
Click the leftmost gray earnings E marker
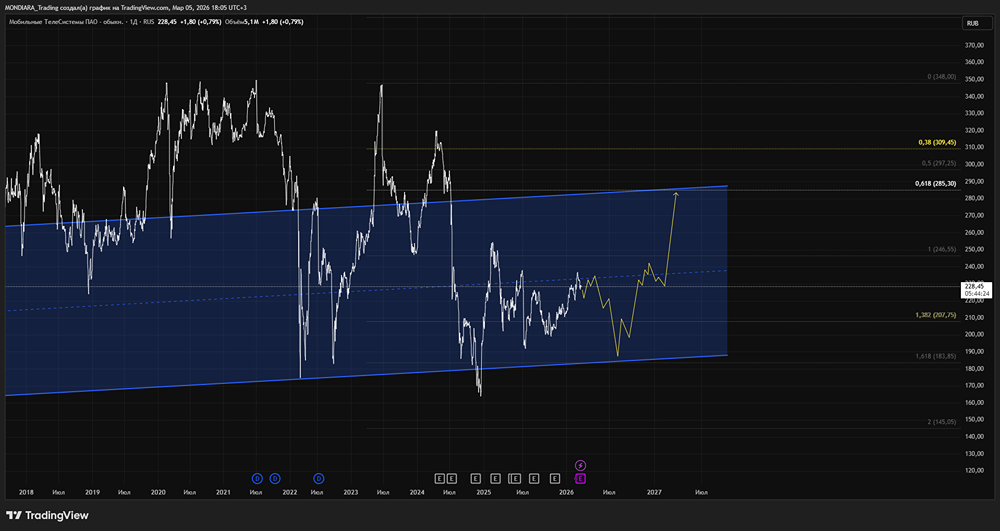click(440, 478)
